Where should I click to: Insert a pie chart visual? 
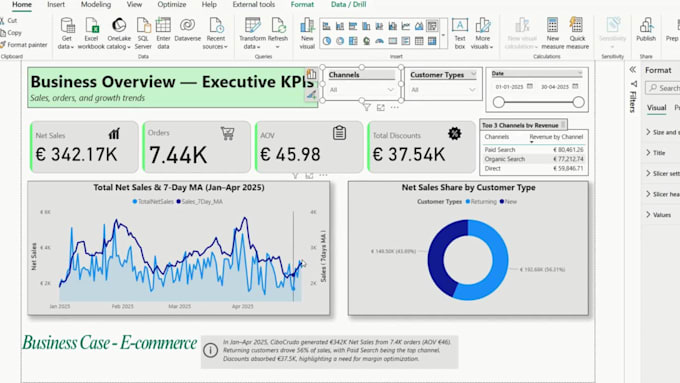327,41
